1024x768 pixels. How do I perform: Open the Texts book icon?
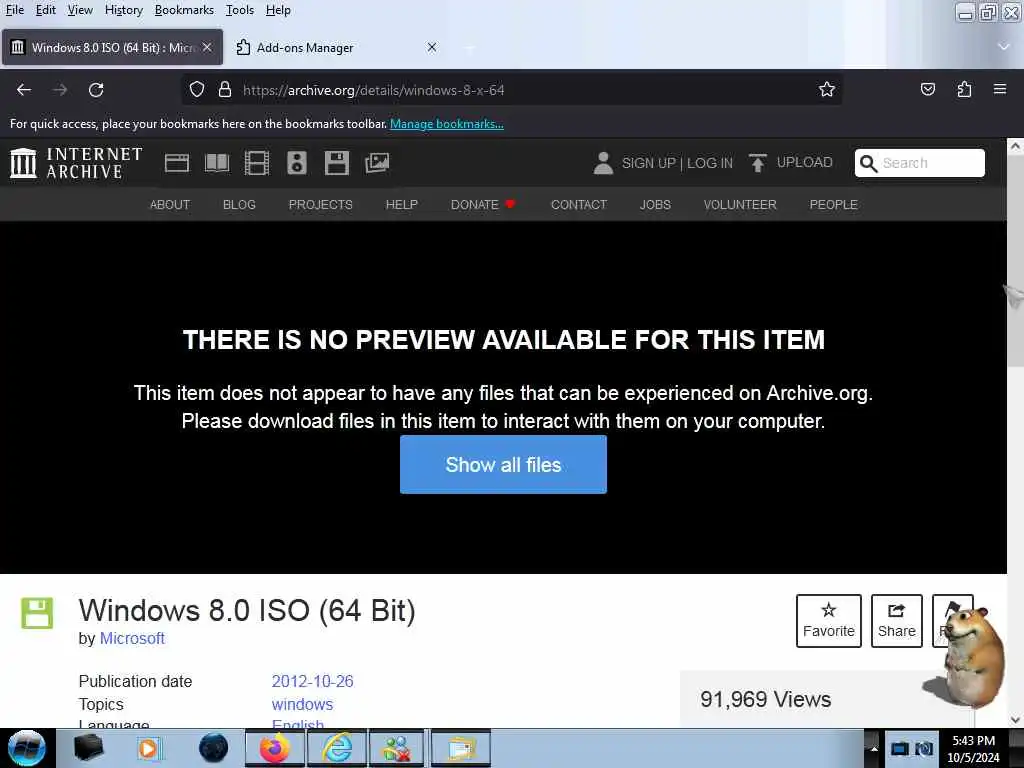[217, 163]
